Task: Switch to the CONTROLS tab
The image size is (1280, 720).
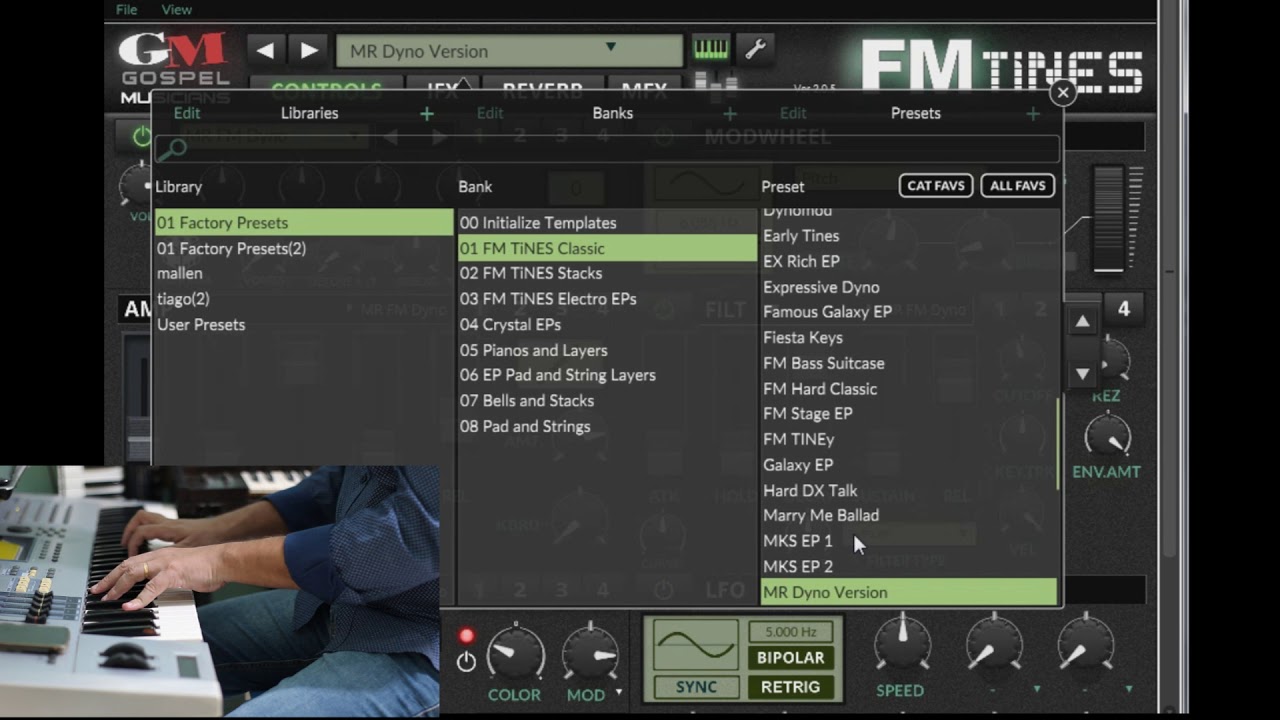Action: [x=326, y=90]
